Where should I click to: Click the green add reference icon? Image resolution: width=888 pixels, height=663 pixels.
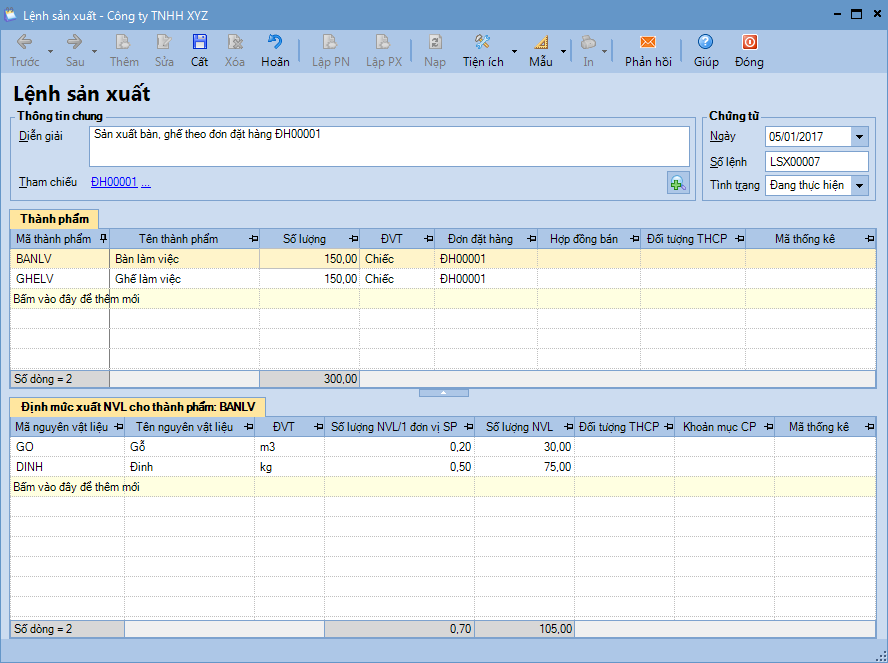tap(678, 183)
